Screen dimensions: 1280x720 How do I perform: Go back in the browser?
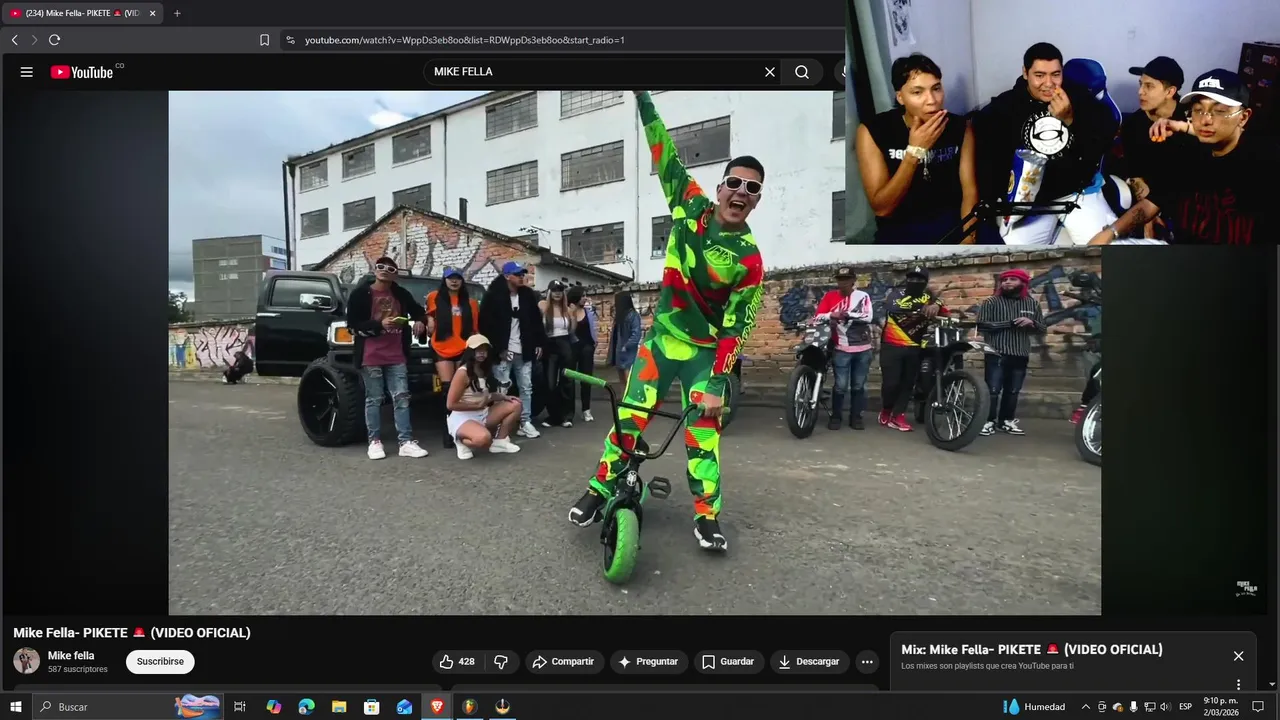click(14, 40)
